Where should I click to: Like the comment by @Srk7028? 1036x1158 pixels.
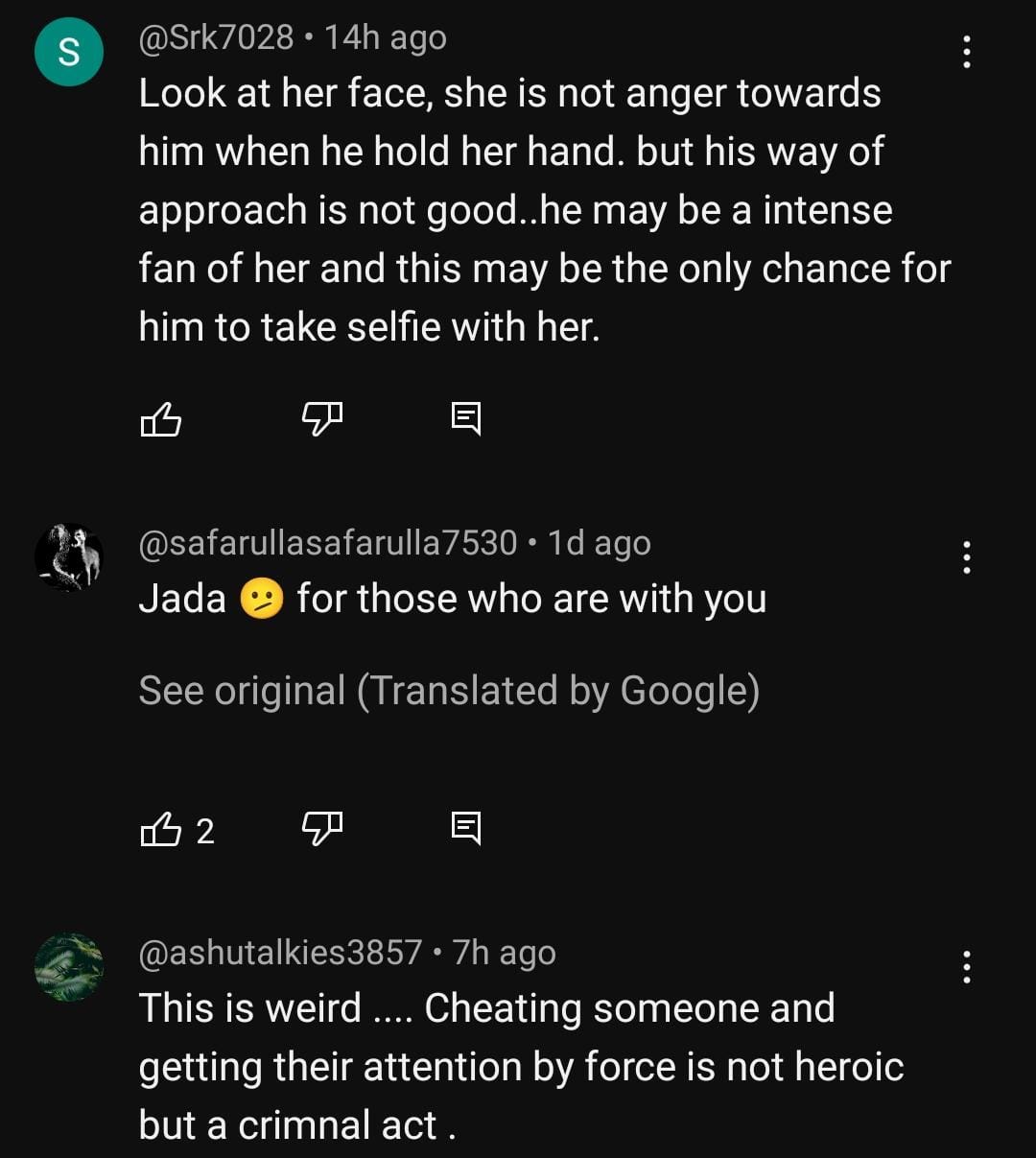pyautogui.click(x=161, y=418)
